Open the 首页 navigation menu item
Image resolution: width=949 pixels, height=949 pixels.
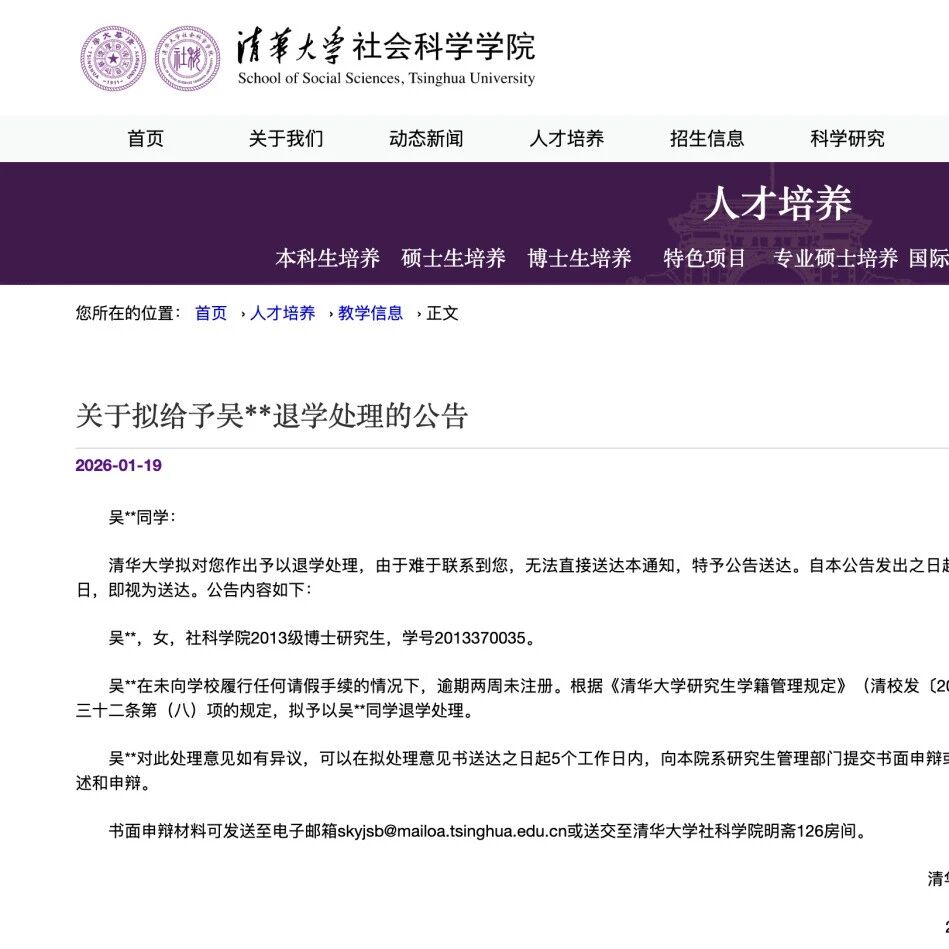point(145,139)
